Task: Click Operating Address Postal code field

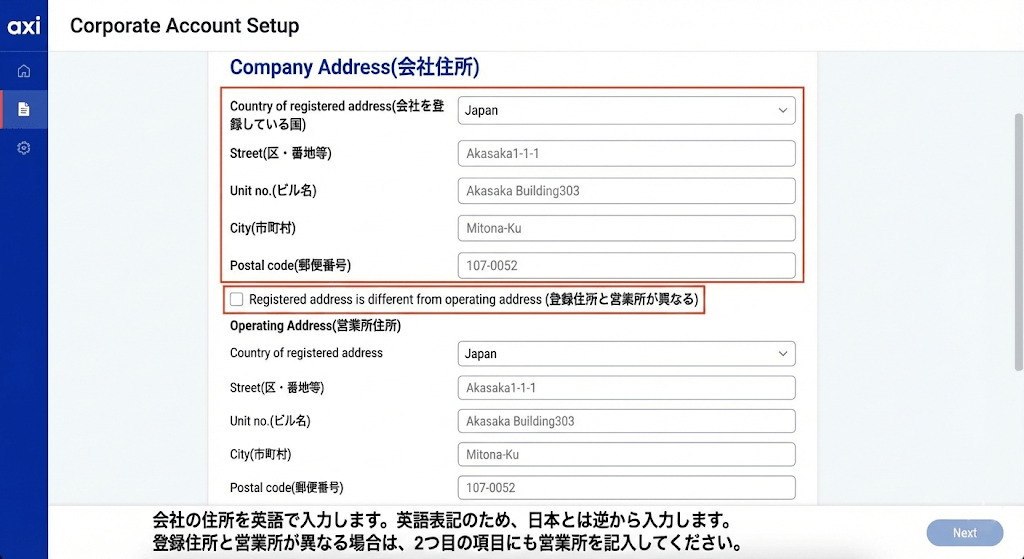Action: point(626,488)
